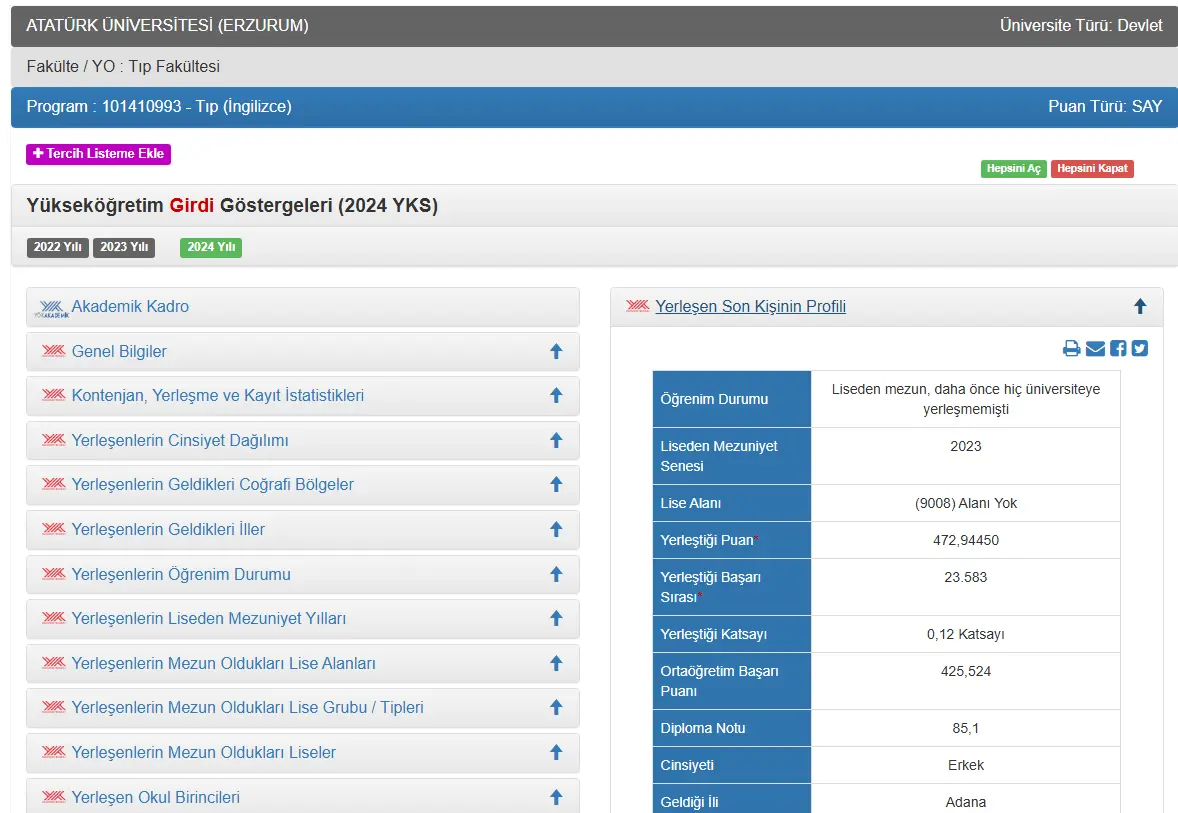Click YÖK Akademik logo beside Akademik Kadro
The height and width of the screenshot is (813, 1178).
(52, 308)
